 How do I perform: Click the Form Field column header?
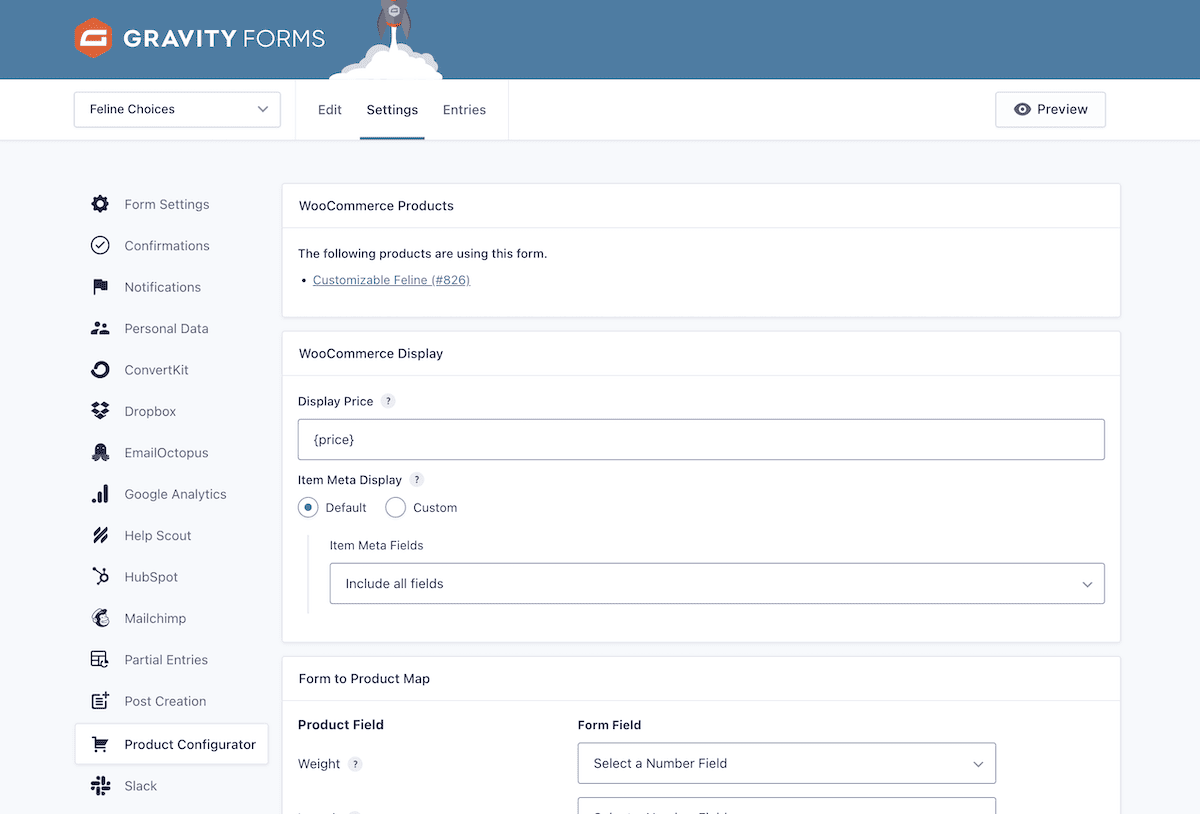(609, 724)
